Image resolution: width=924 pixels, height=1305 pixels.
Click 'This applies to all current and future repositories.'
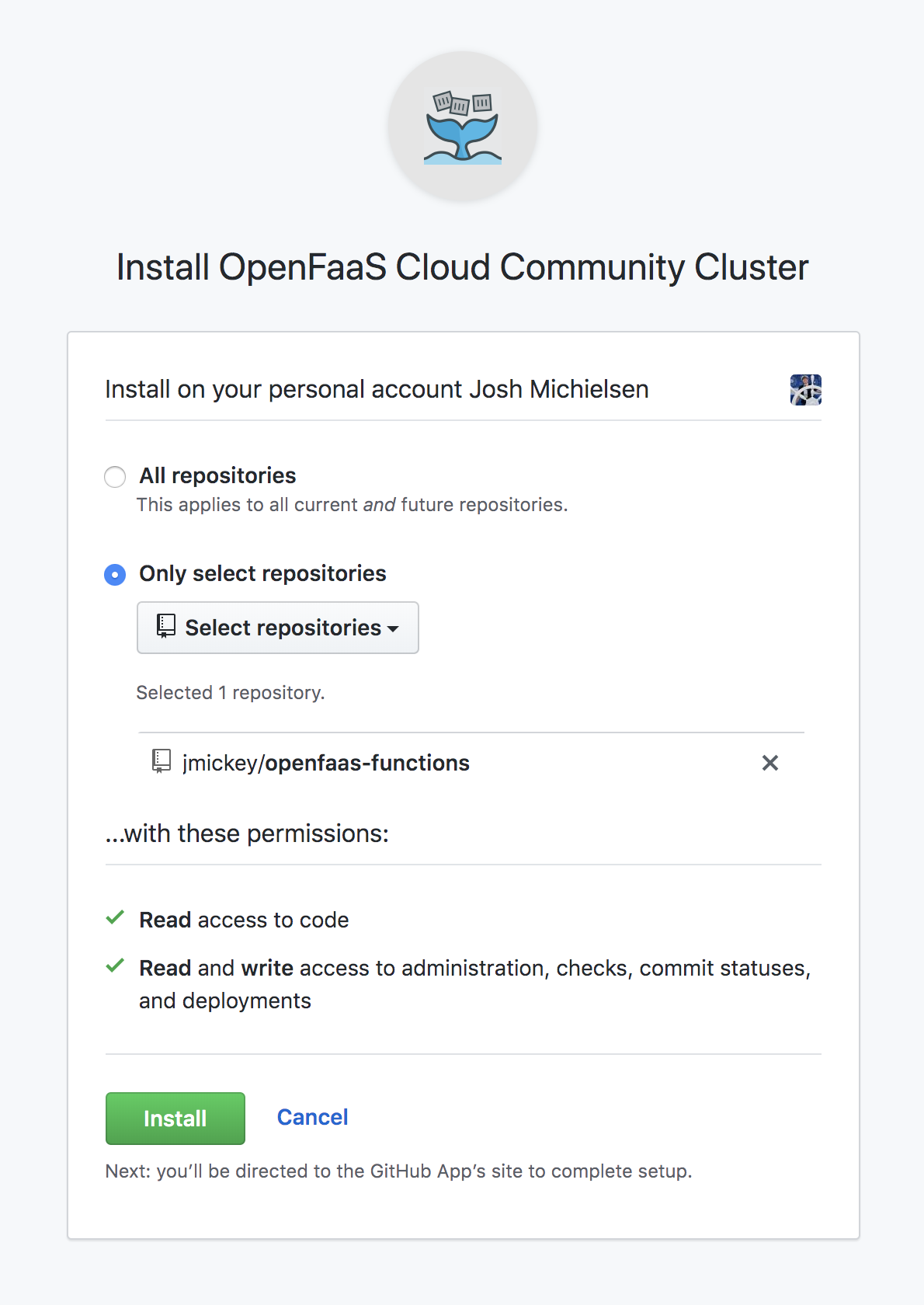click(x=353, y=505)
